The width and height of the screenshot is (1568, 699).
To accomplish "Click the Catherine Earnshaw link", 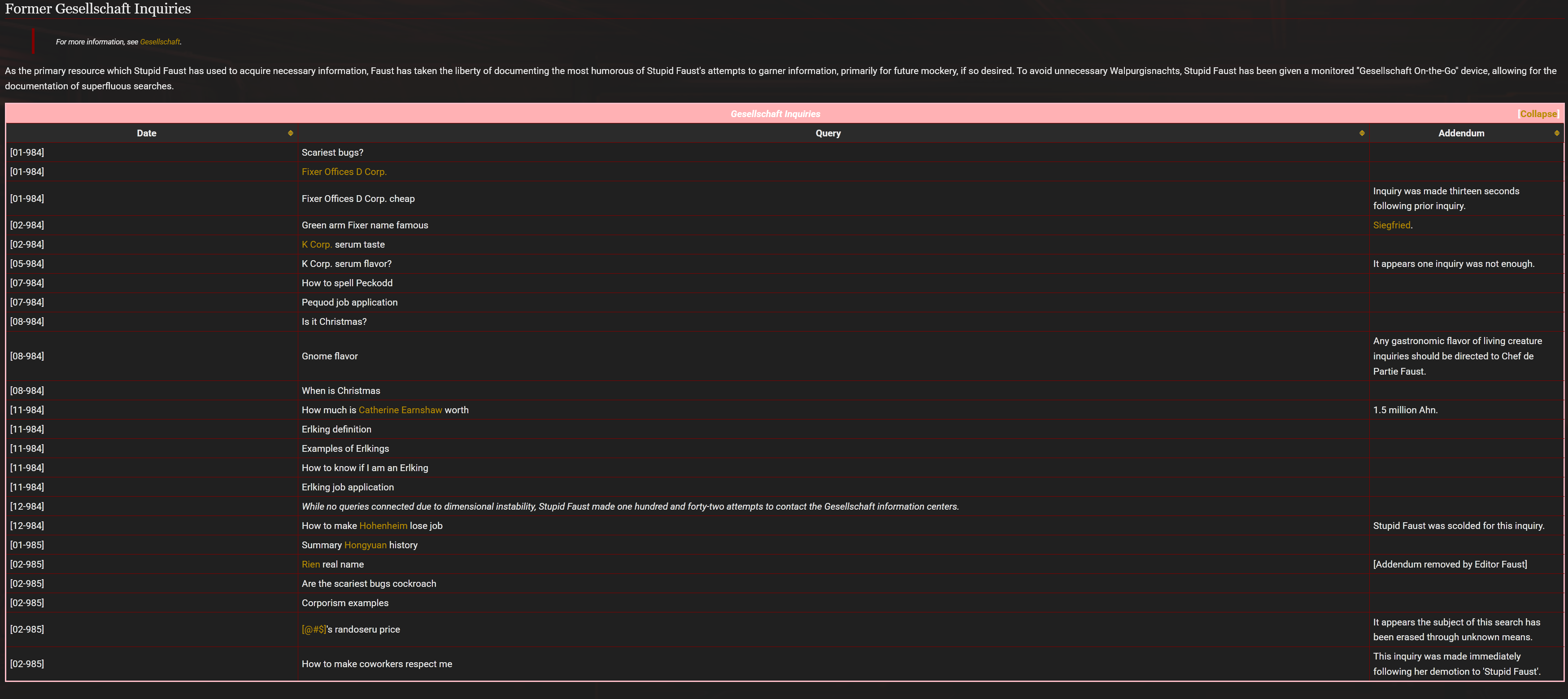I will coord(400,410).
